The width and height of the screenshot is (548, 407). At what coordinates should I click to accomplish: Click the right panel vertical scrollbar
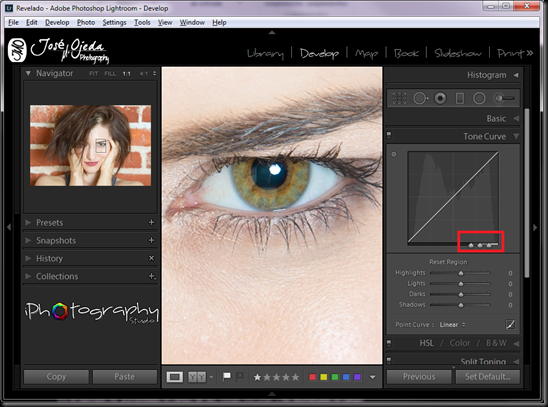pyautogui.click(x=527, y=193)
